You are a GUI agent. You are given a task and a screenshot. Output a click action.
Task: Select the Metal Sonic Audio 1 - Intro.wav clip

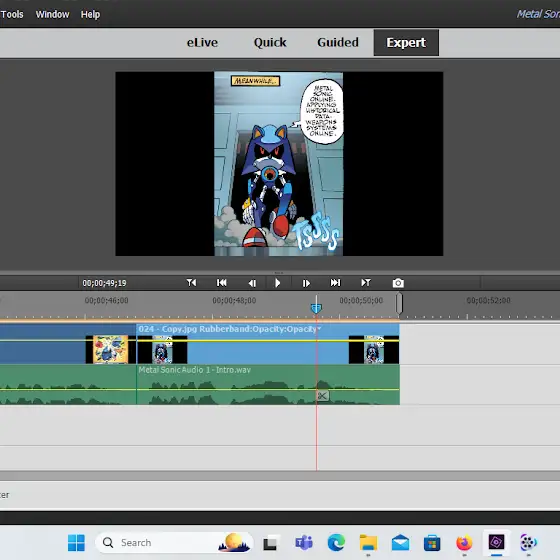(268, 385)
